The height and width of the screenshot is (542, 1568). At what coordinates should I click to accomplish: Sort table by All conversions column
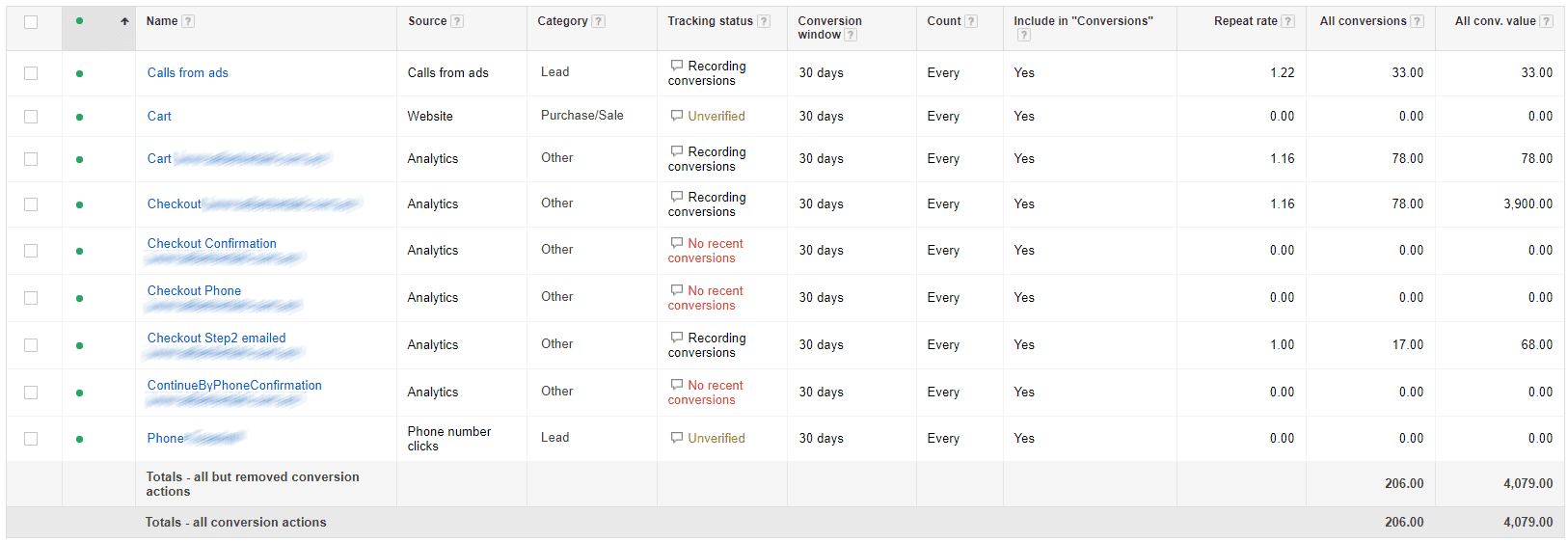coord(1363,21)
